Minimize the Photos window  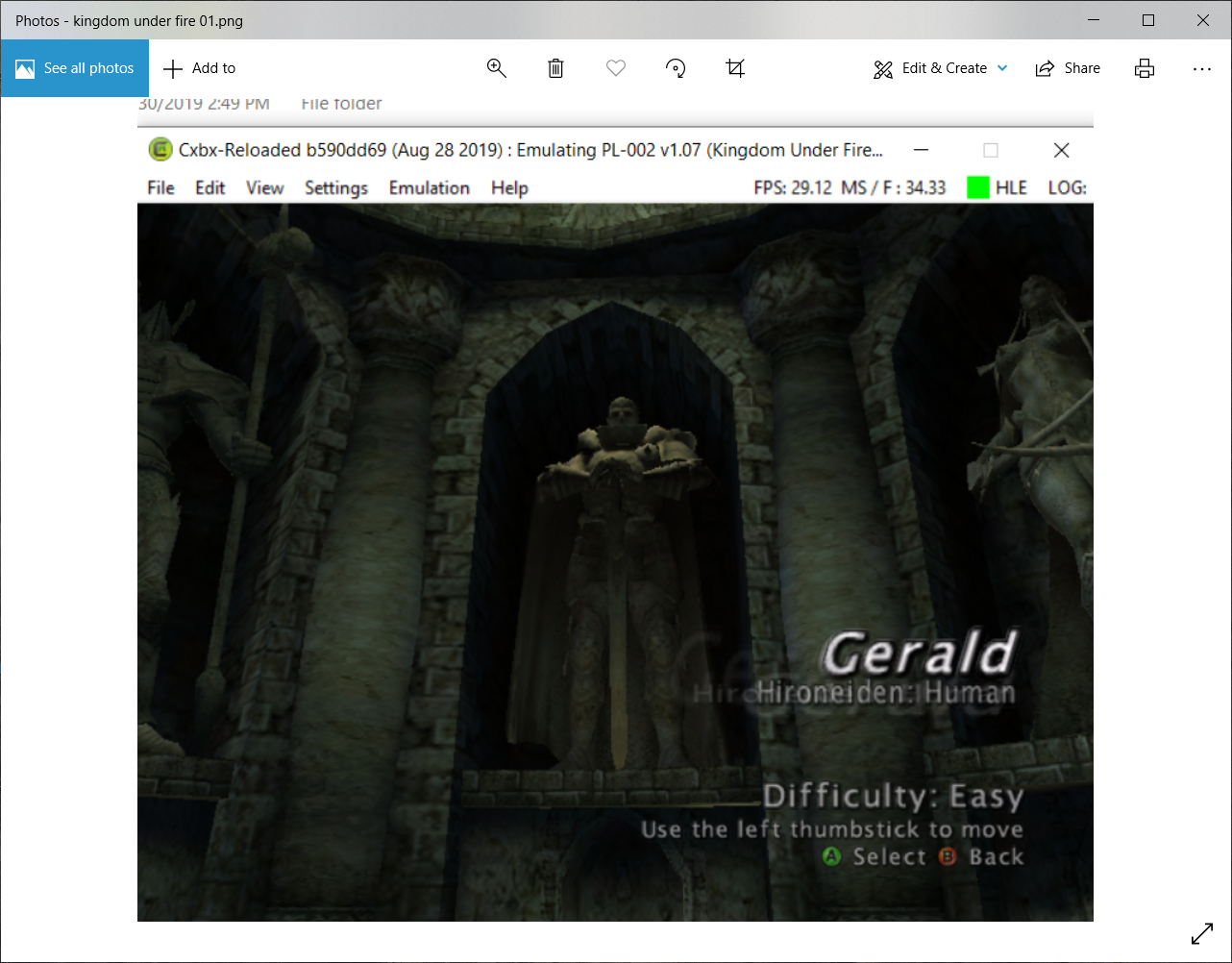(x=1094, y=20)
